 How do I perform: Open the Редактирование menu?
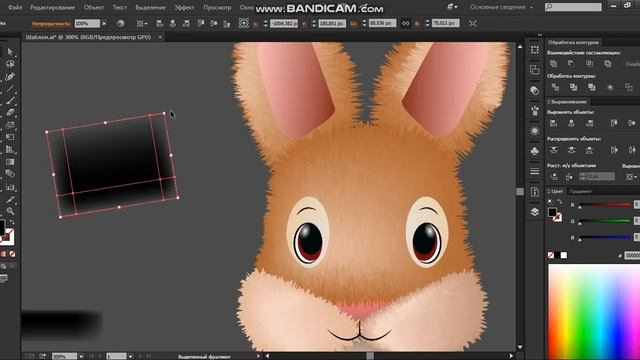[52, 7]
